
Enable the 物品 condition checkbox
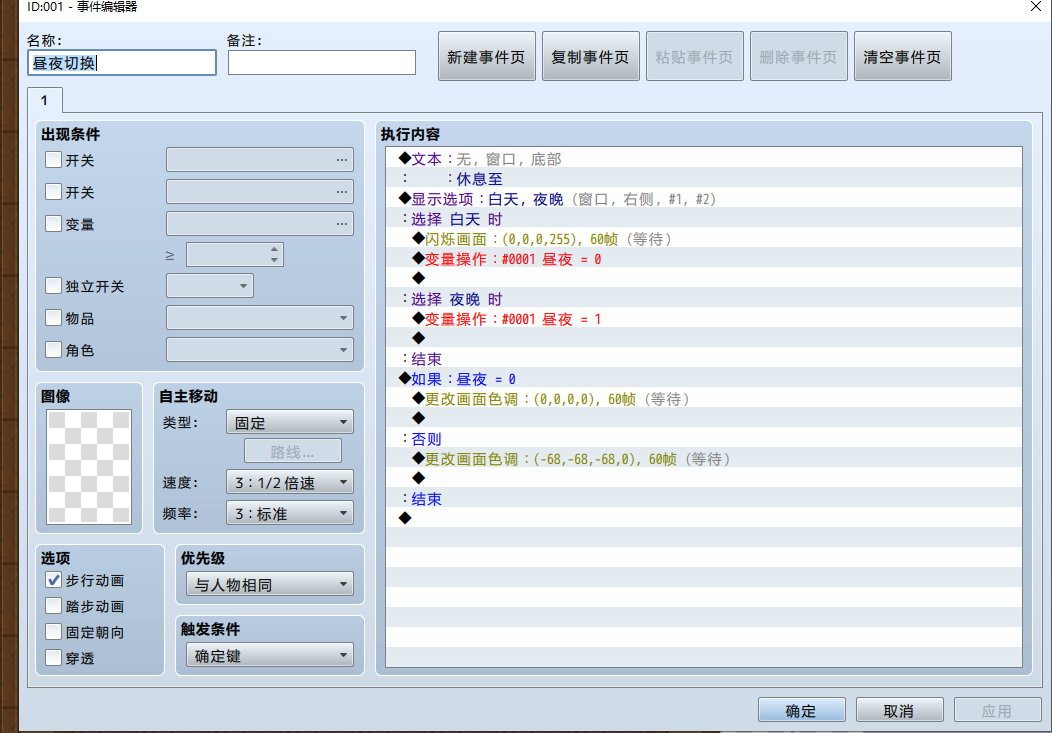pyautogui.click(x=54, y=317)
